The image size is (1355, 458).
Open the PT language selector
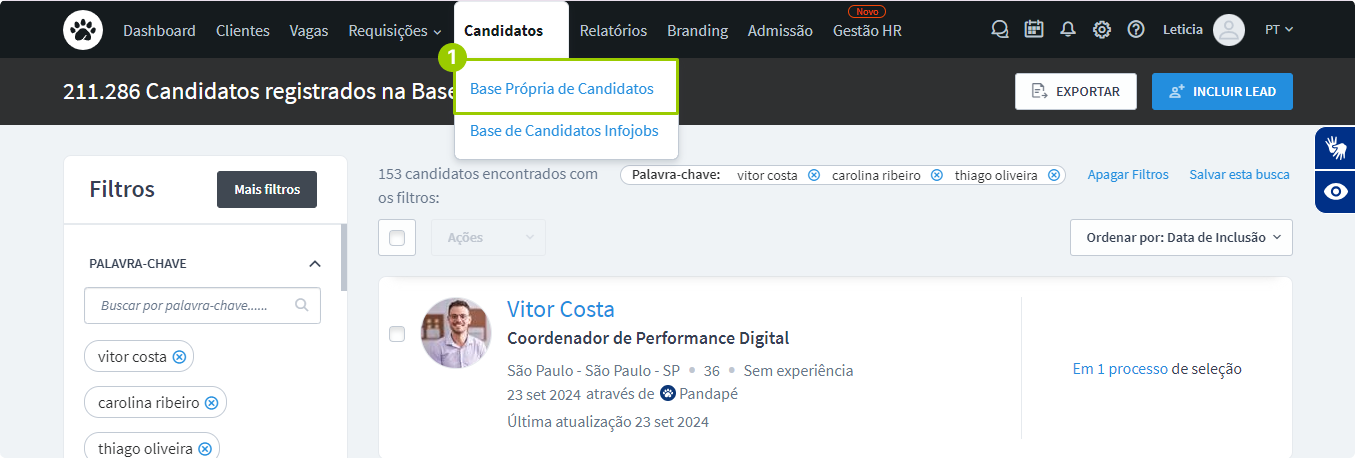(x=1279, y=30)
